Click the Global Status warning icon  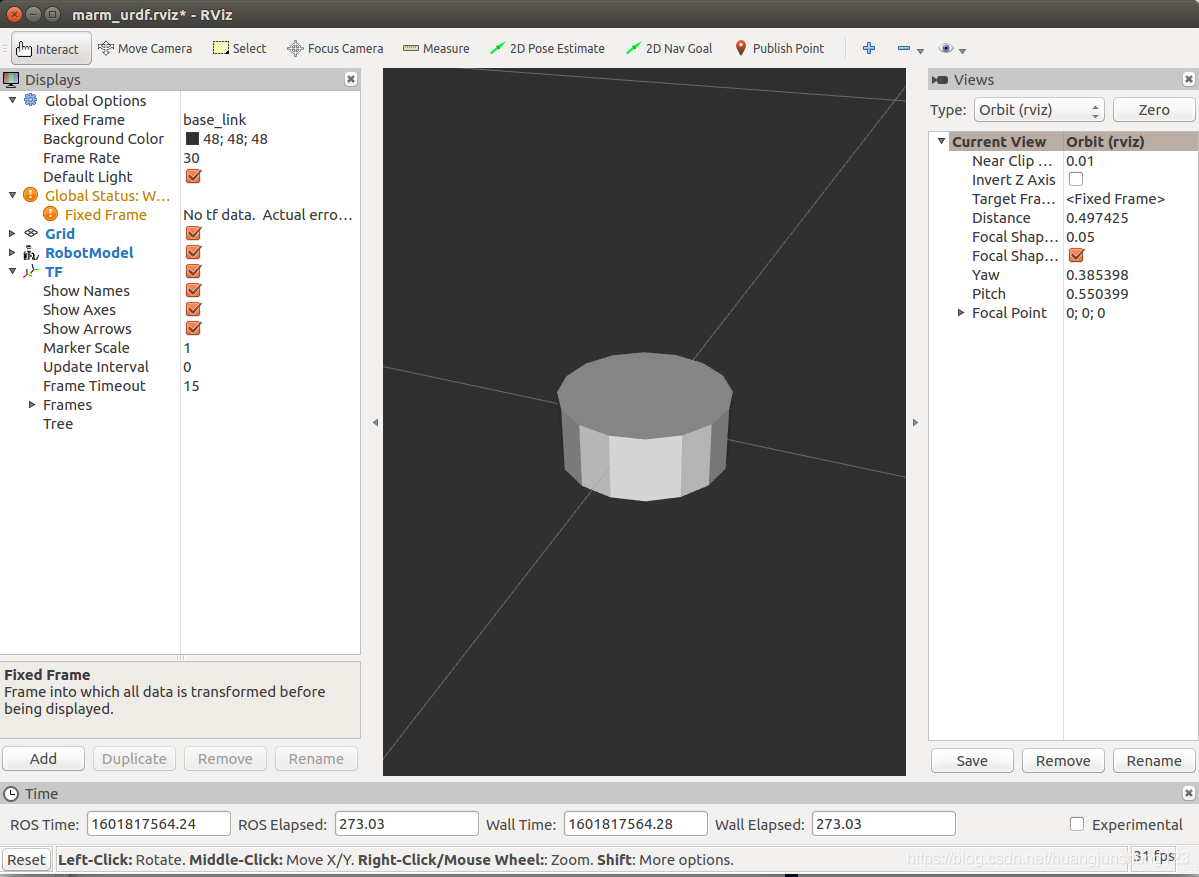(x=31, y=195)
